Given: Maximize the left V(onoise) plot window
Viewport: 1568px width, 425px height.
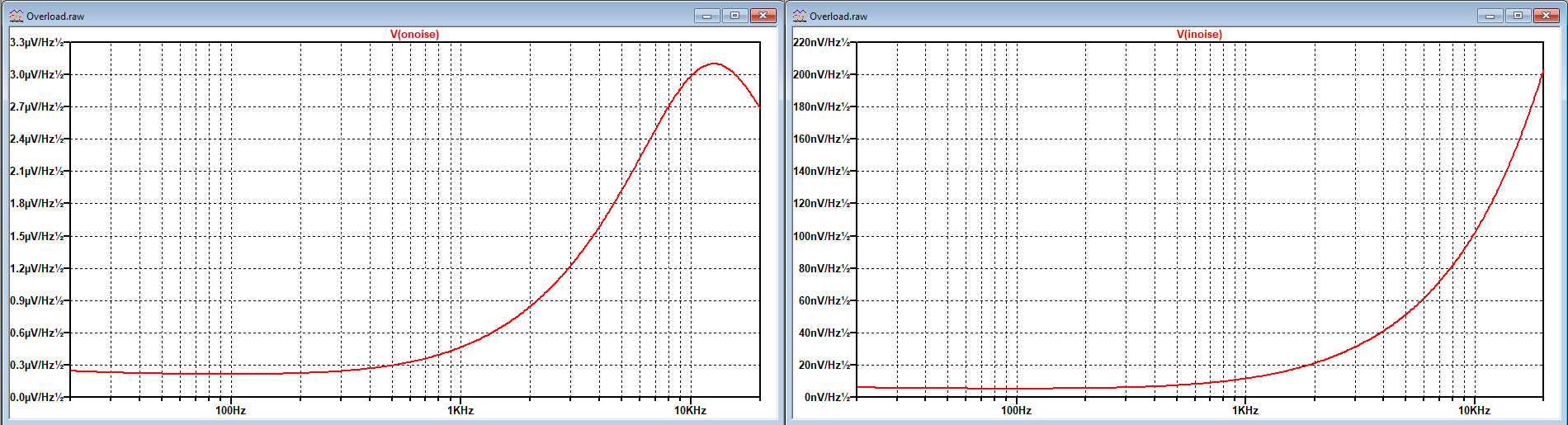Looking at the screenshot, I should (x=734, y=16).
